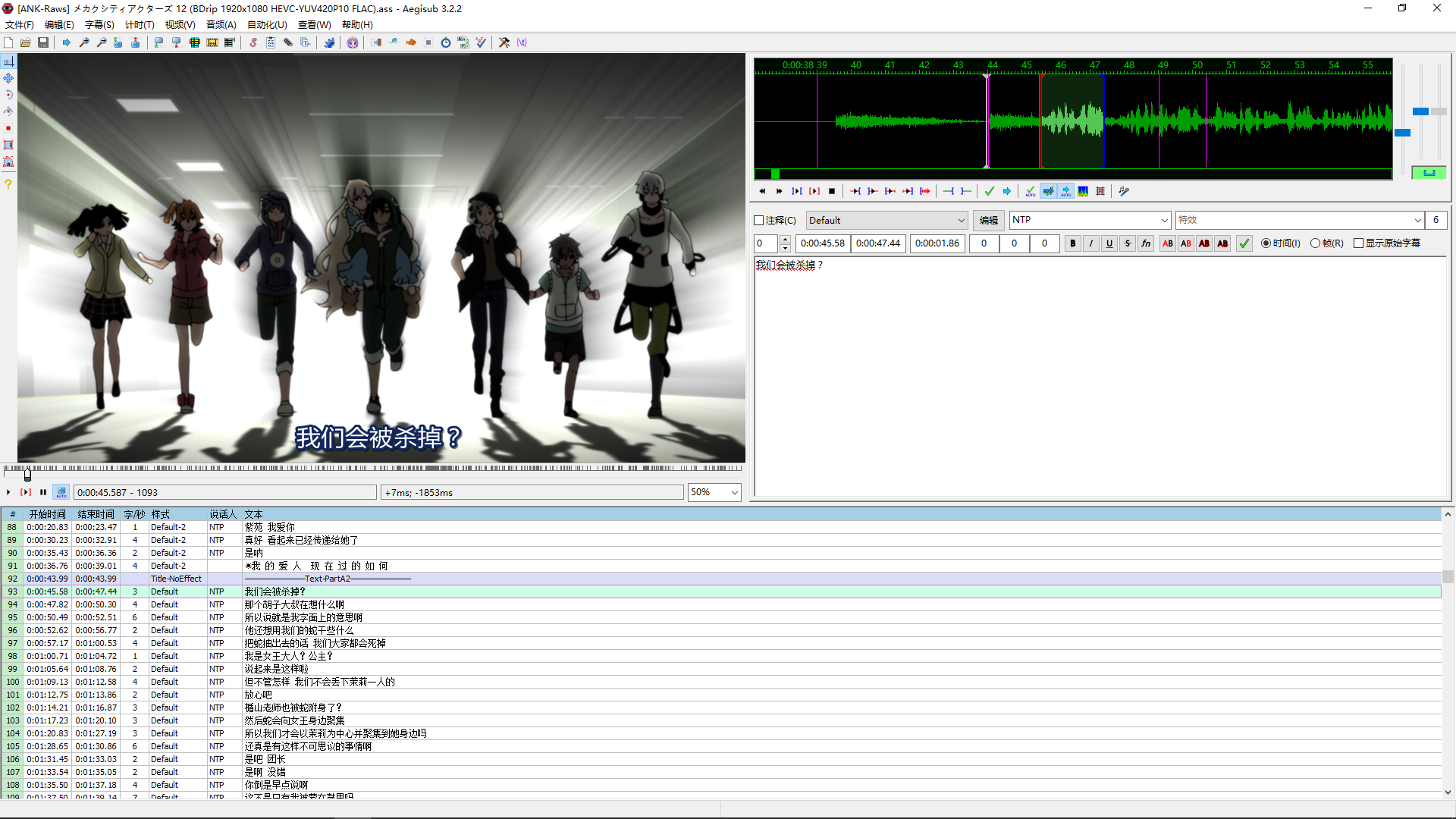Go to previous line in audio toolbar
Image resolution: width=1456 pixels, height=819 pixels.
pos(762,191)
